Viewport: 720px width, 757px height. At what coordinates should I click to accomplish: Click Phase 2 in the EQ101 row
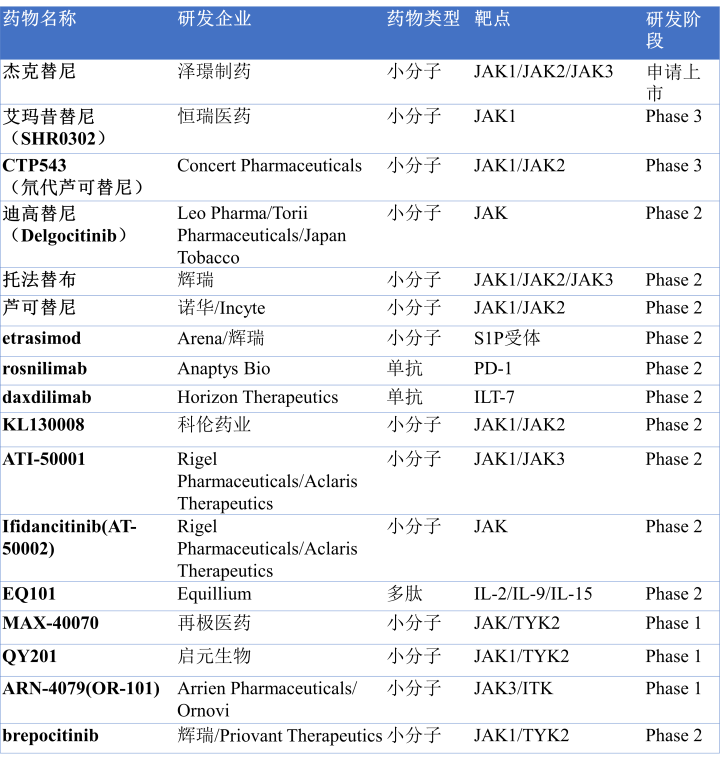pyautogui.click(x=673, y=594)
